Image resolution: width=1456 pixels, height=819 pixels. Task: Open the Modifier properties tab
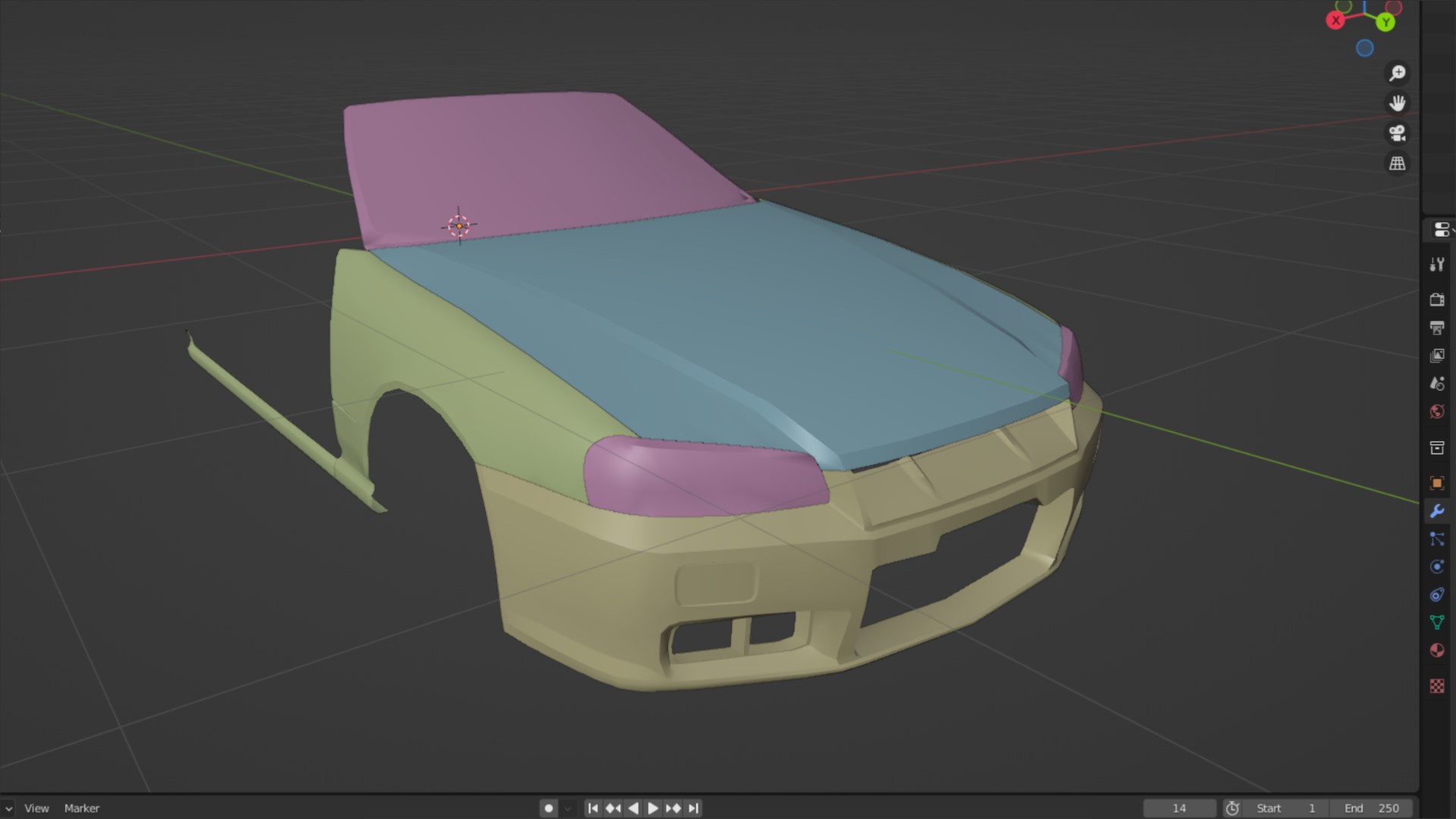coord(1437,511)
